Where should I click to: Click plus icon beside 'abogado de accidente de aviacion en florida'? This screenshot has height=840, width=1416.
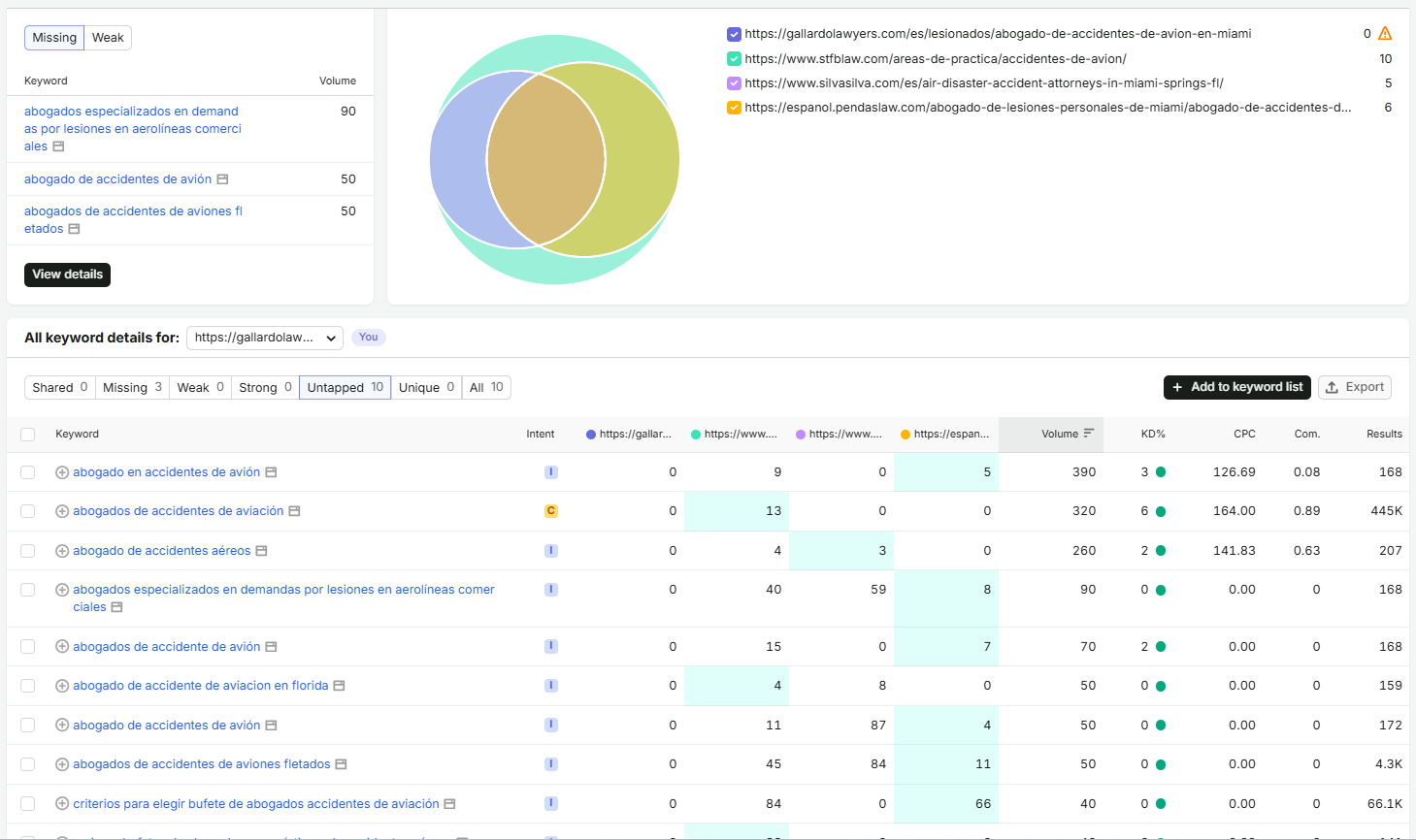click(x=62, y=686)
